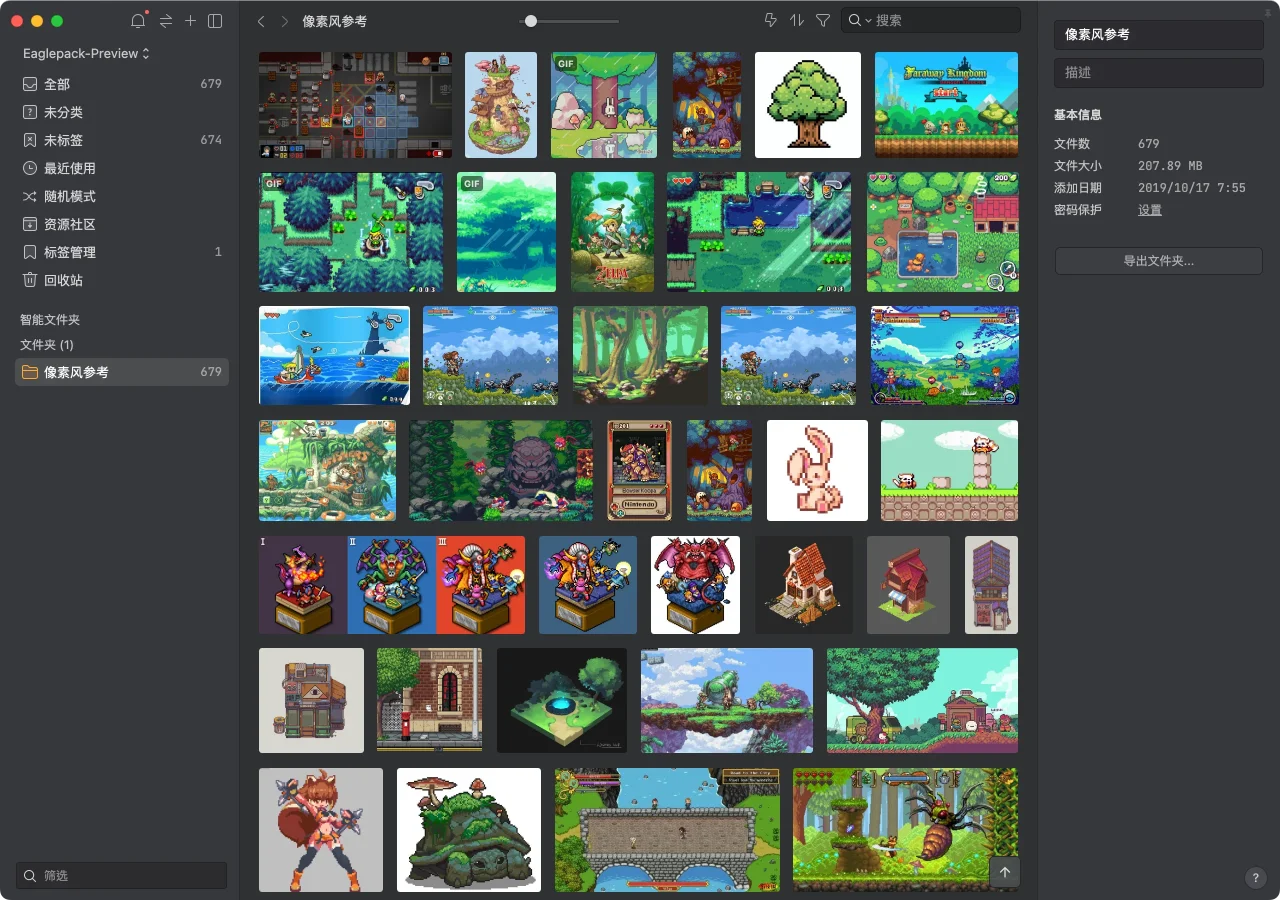Click the folder name field 像素风参考
Screen dimensions: 1280x900
coord(1159,34)
